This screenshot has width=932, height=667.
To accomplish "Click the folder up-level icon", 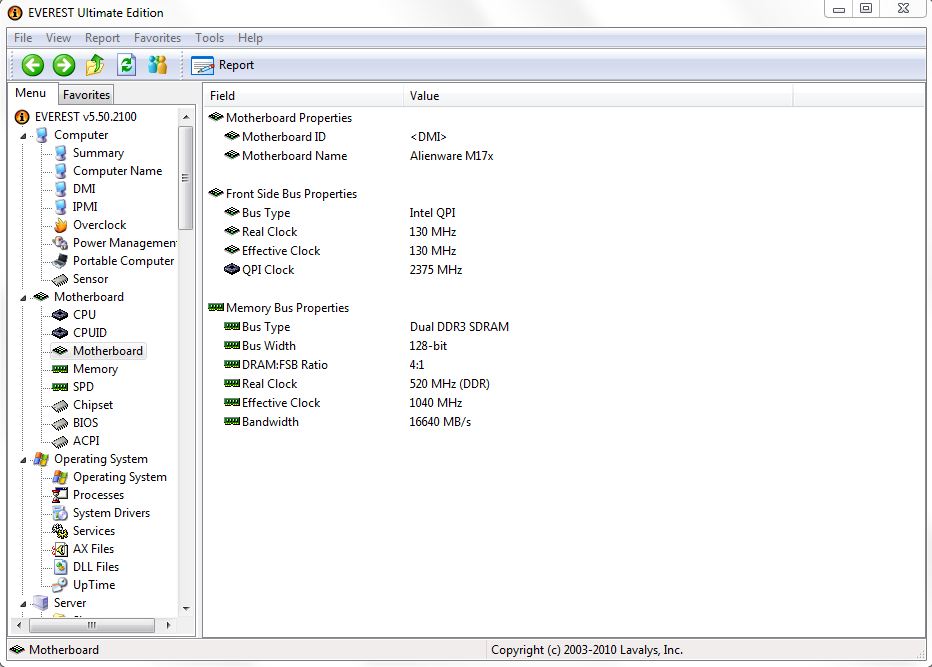I will click(x=95, y=65).
